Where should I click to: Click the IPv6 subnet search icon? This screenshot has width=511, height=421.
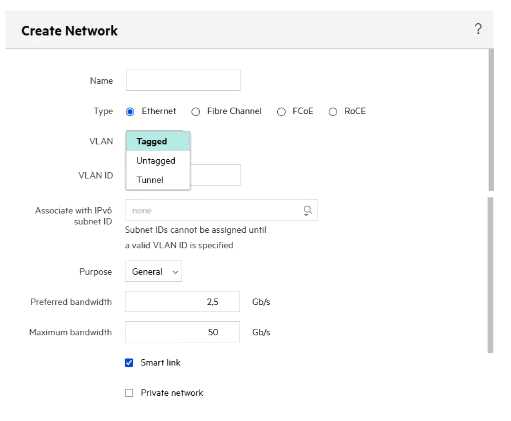point(307,210)
